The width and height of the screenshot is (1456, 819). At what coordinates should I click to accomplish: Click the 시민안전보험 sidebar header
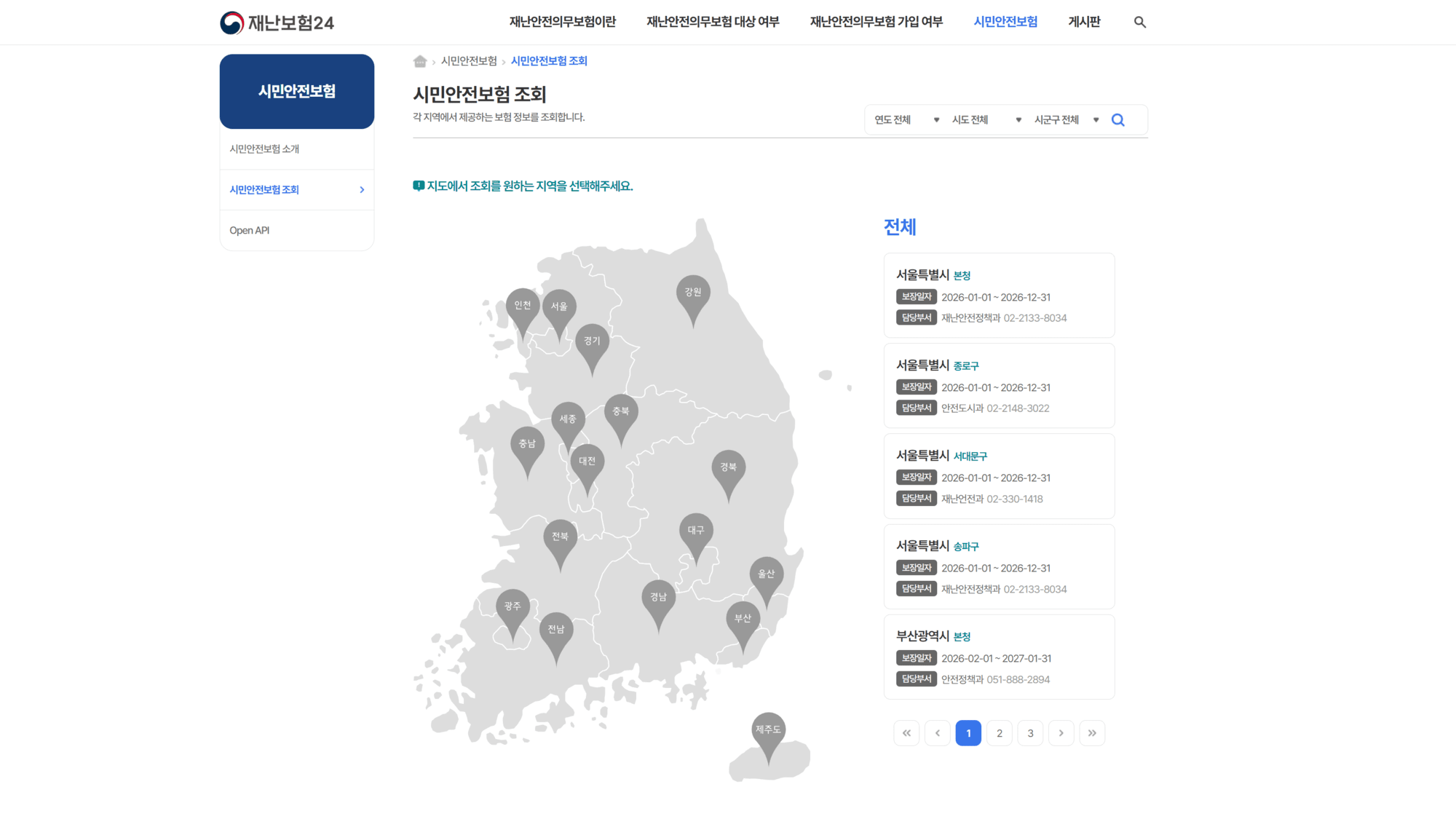[x=297, y=92]
